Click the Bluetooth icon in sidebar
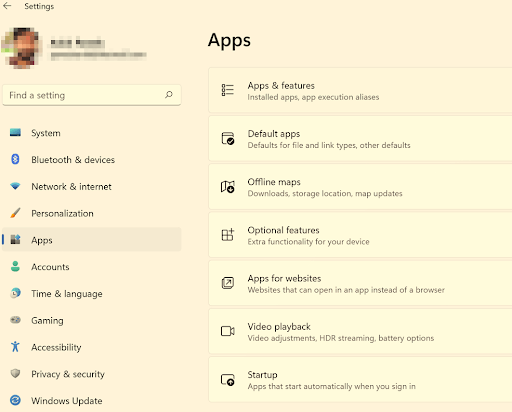 (15, 159)
